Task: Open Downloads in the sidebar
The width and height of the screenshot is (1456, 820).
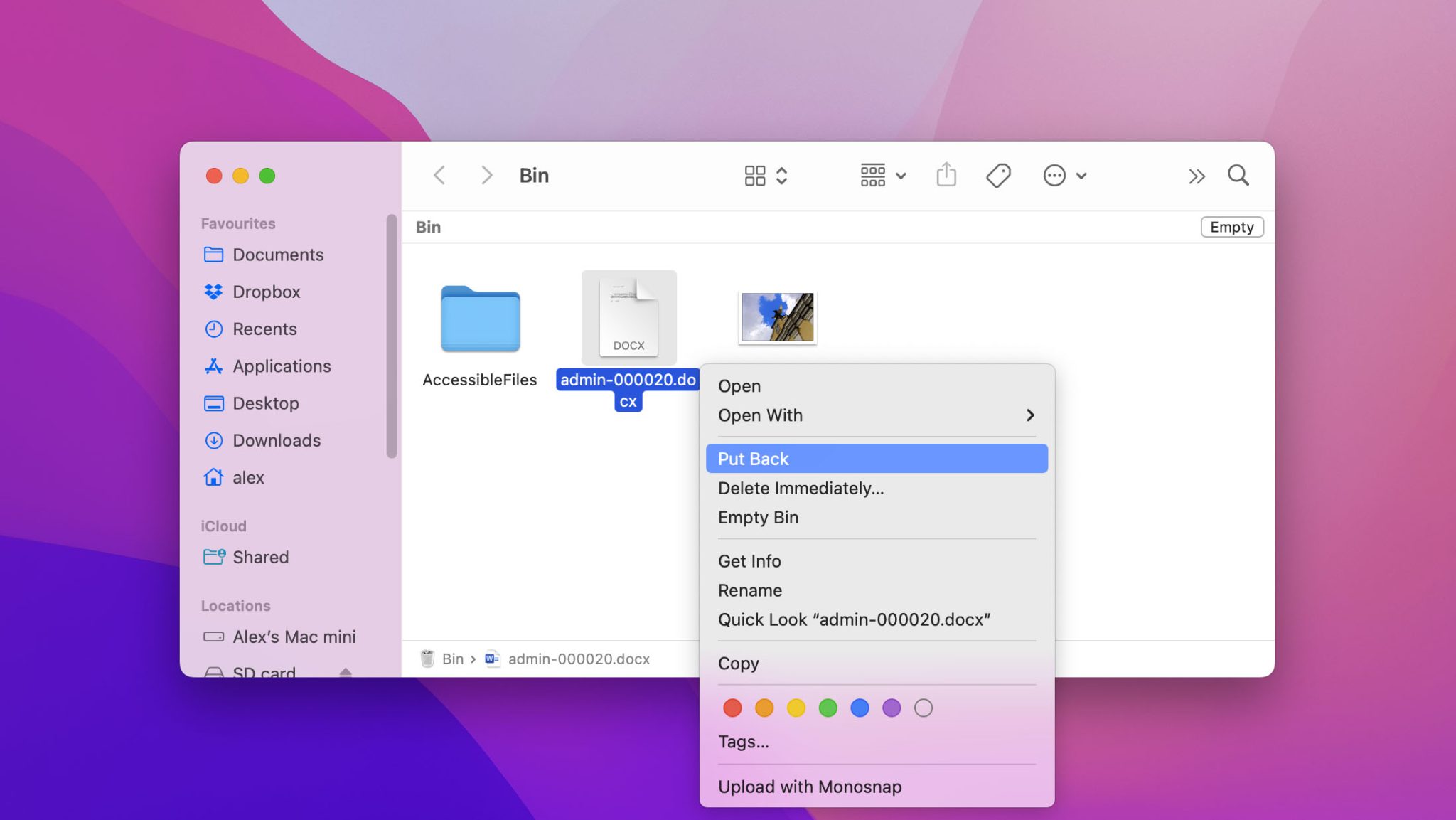Action: (x=277, y=440)
